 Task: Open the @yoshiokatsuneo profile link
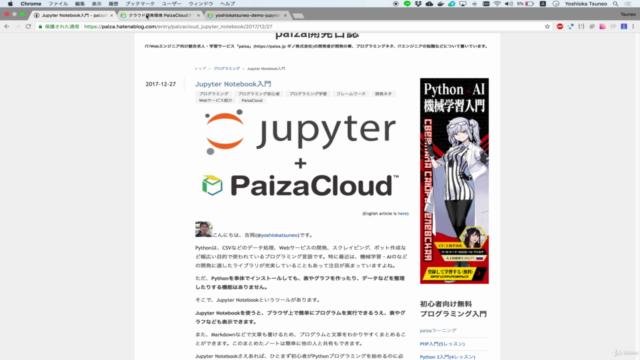point(278,235)
